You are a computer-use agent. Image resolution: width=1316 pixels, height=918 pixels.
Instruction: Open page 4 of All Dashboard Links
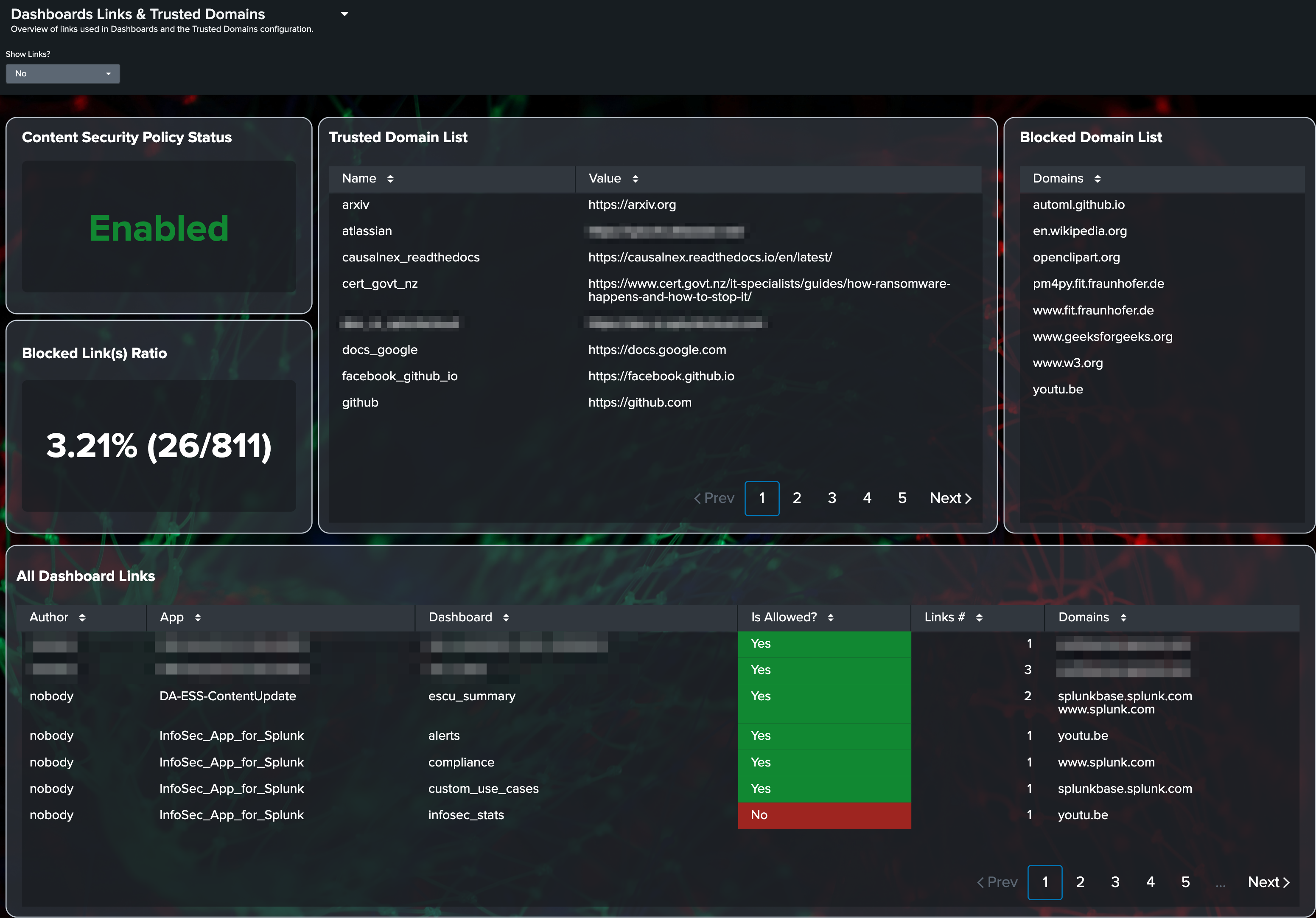(x=1150, y=882)
